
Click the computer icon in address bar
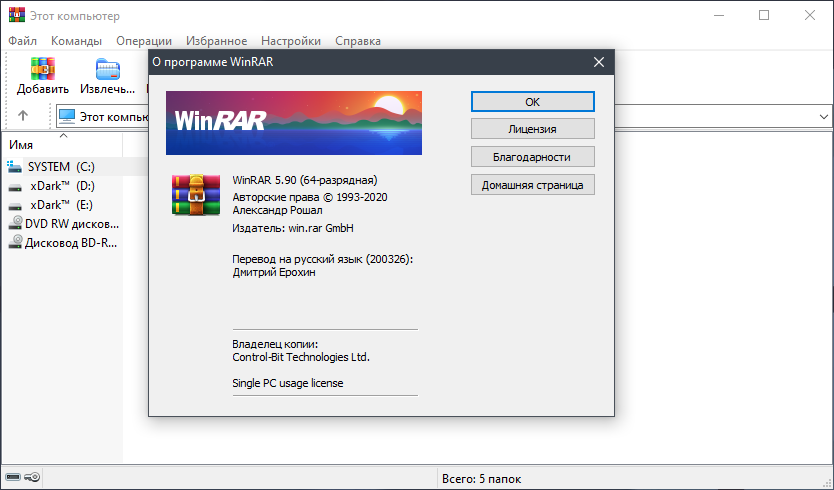tap(67, 116)
